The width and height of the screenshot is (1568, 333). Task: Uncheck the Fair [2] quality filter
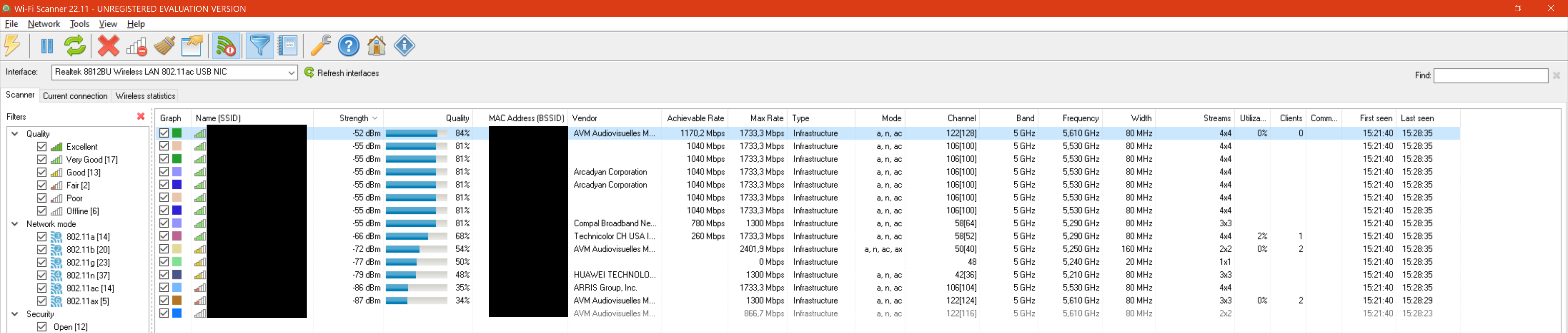[42, 185]
